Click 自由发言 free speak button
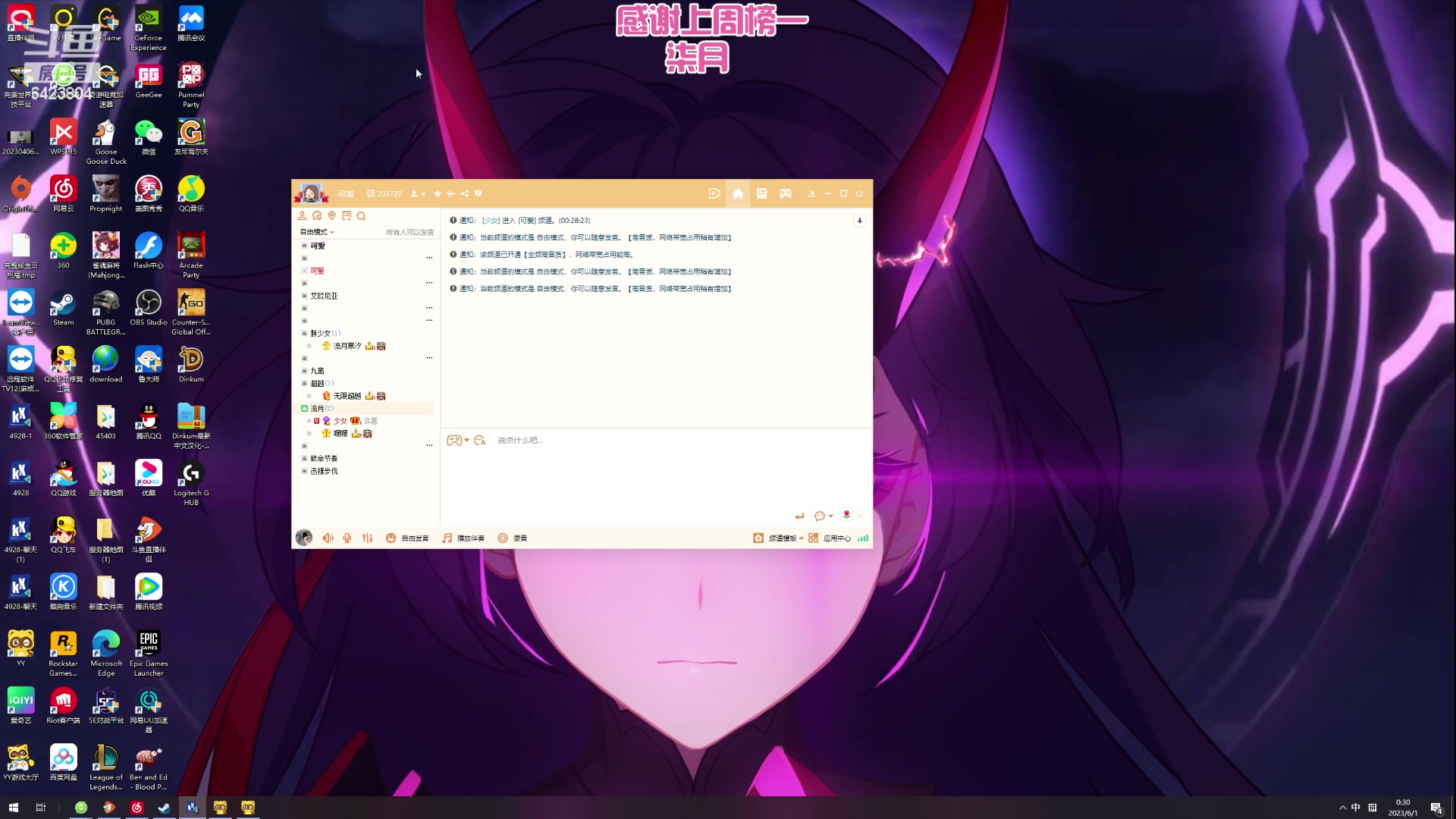This screenshot has height=819, width=1456. [x=407, y=538]
